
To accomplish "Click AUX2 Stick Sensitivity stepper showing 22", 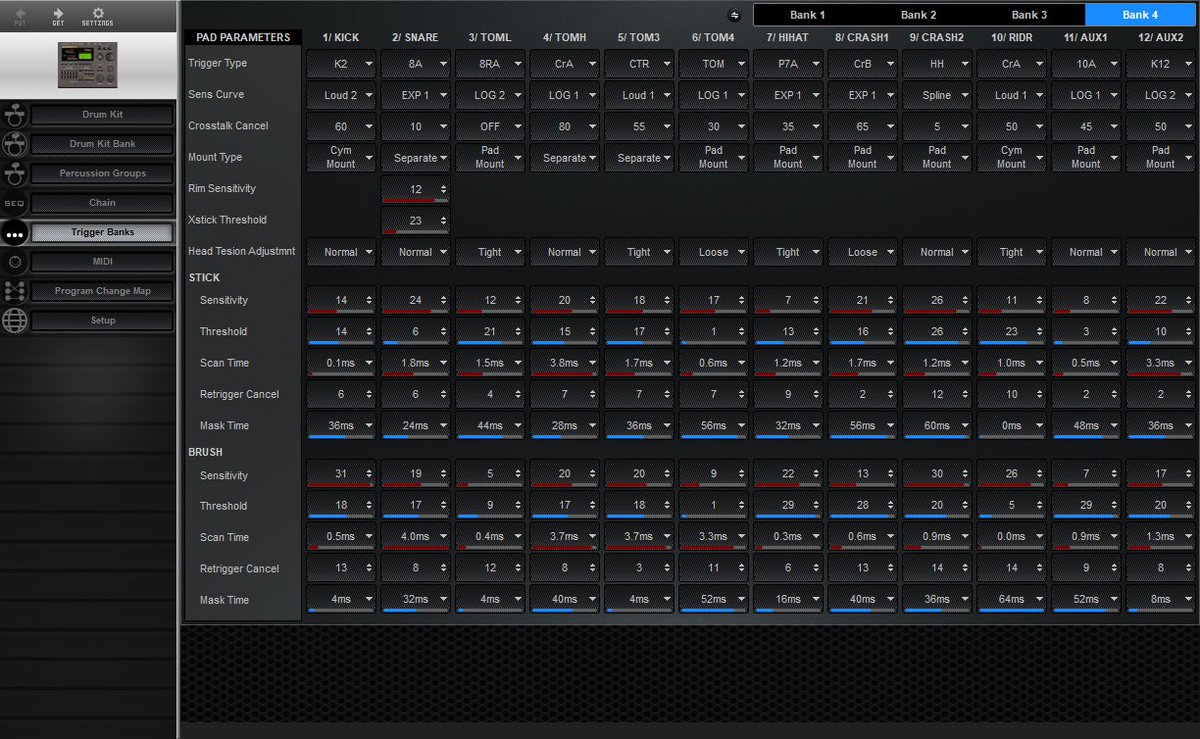I will click(1161, 300).
